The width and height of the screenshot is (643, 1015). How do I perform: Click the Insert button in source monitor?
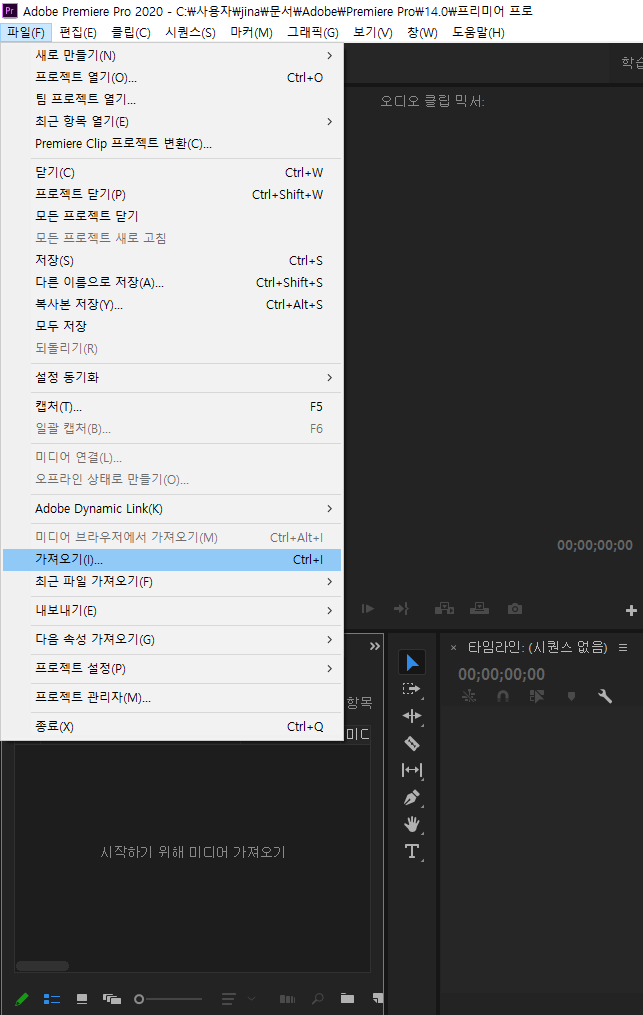444,608
